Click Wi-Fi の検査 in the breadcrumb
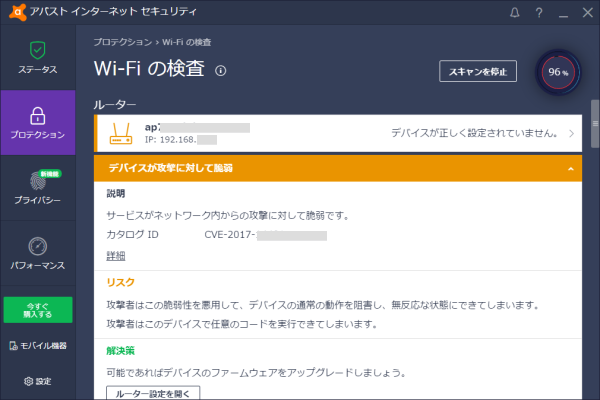This screenshot has height=400, width=600. [187, 42]
